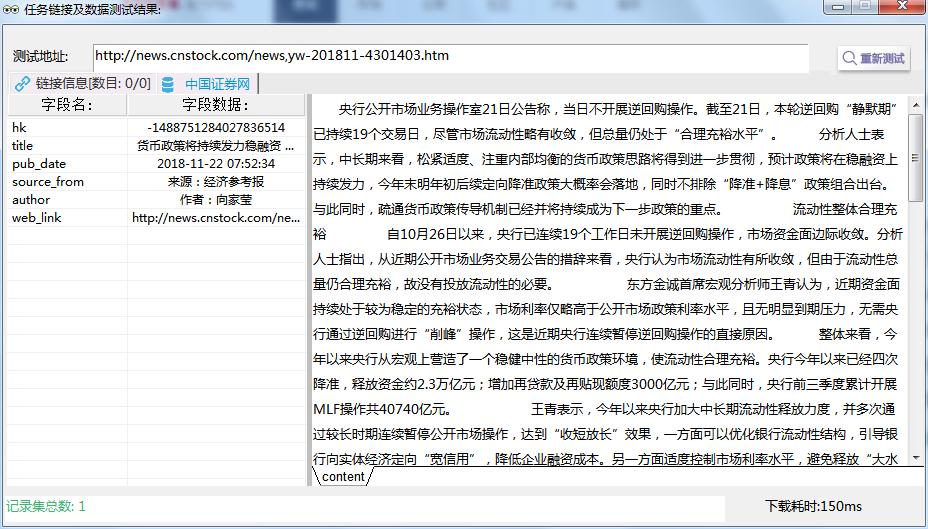Screen dimensions: 928x529
Task: Select the hk field row
Action: coord(156,127)
